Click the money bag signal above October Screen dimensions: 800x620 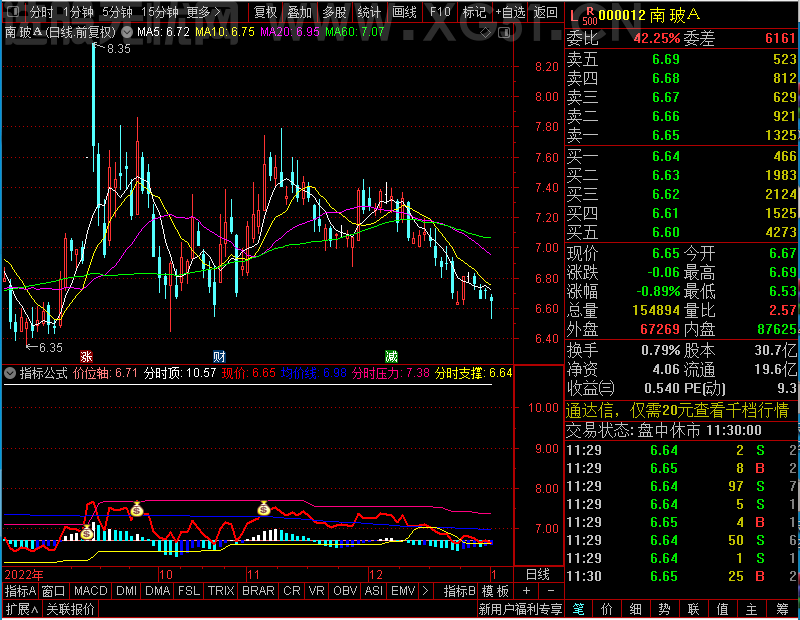[x=137, y=509]
